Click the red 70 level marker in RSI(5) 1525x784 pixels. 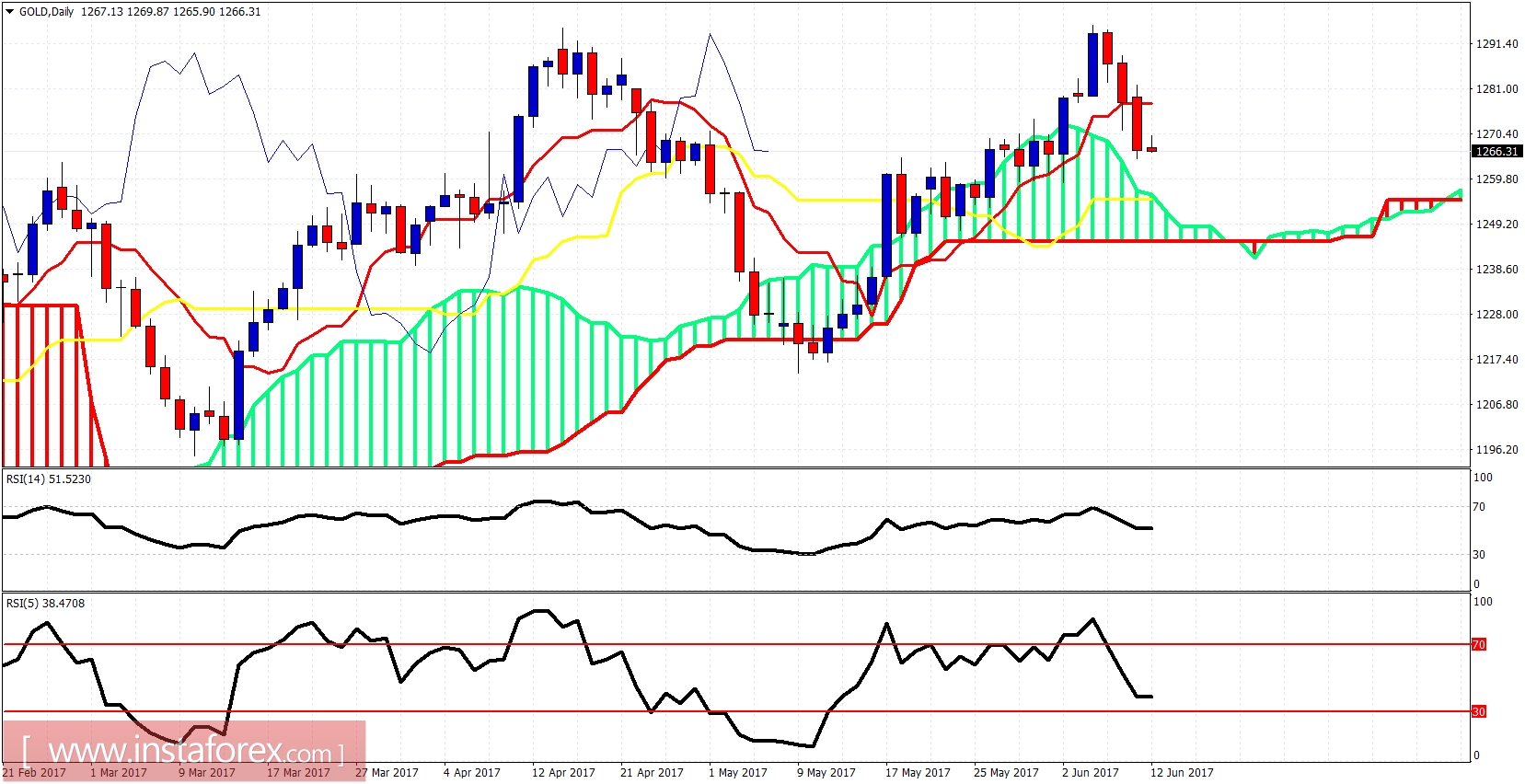tap(1479, 645)
